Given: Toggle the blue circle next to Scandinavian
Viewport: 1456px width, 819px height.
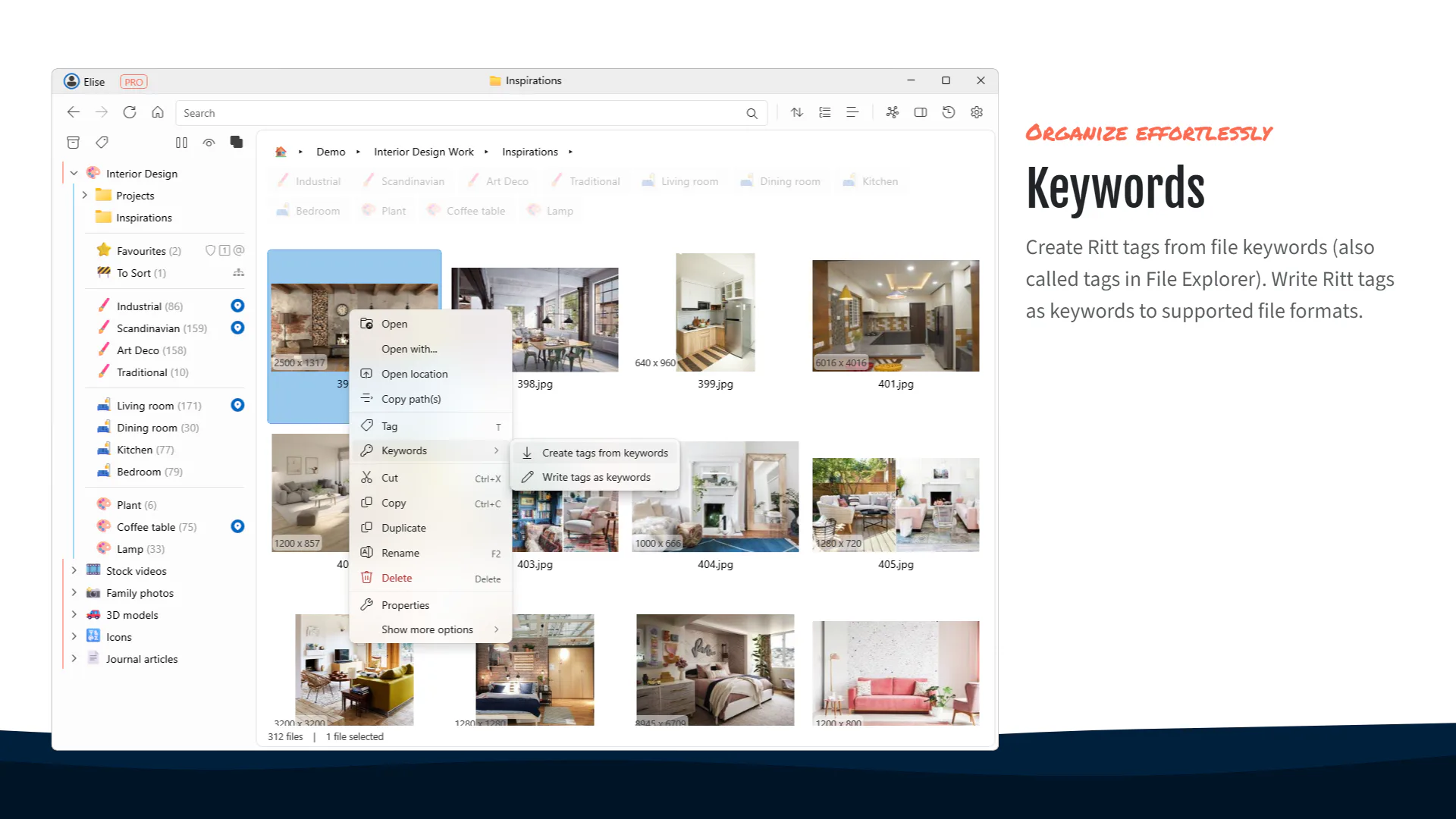Looking at the screenshot, I should point(237,328).
